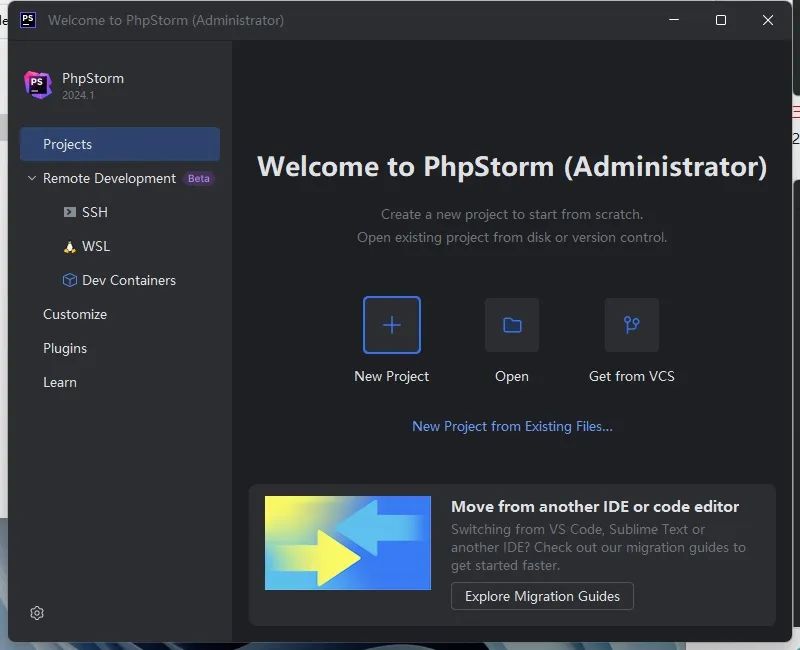Select WSL under Remote Development

click(x=96, y=246)
